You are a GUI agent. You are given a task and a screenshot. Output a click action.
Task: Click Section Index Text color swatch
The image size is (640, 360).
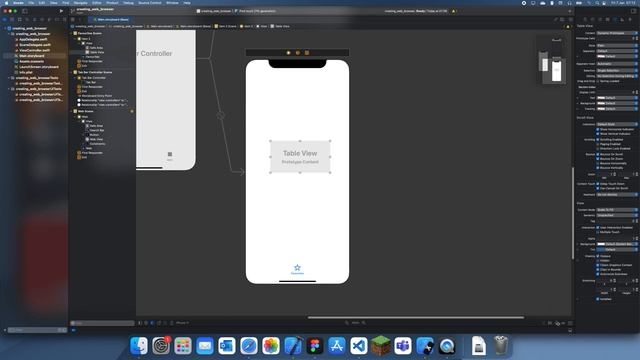(x=601, y=98)
